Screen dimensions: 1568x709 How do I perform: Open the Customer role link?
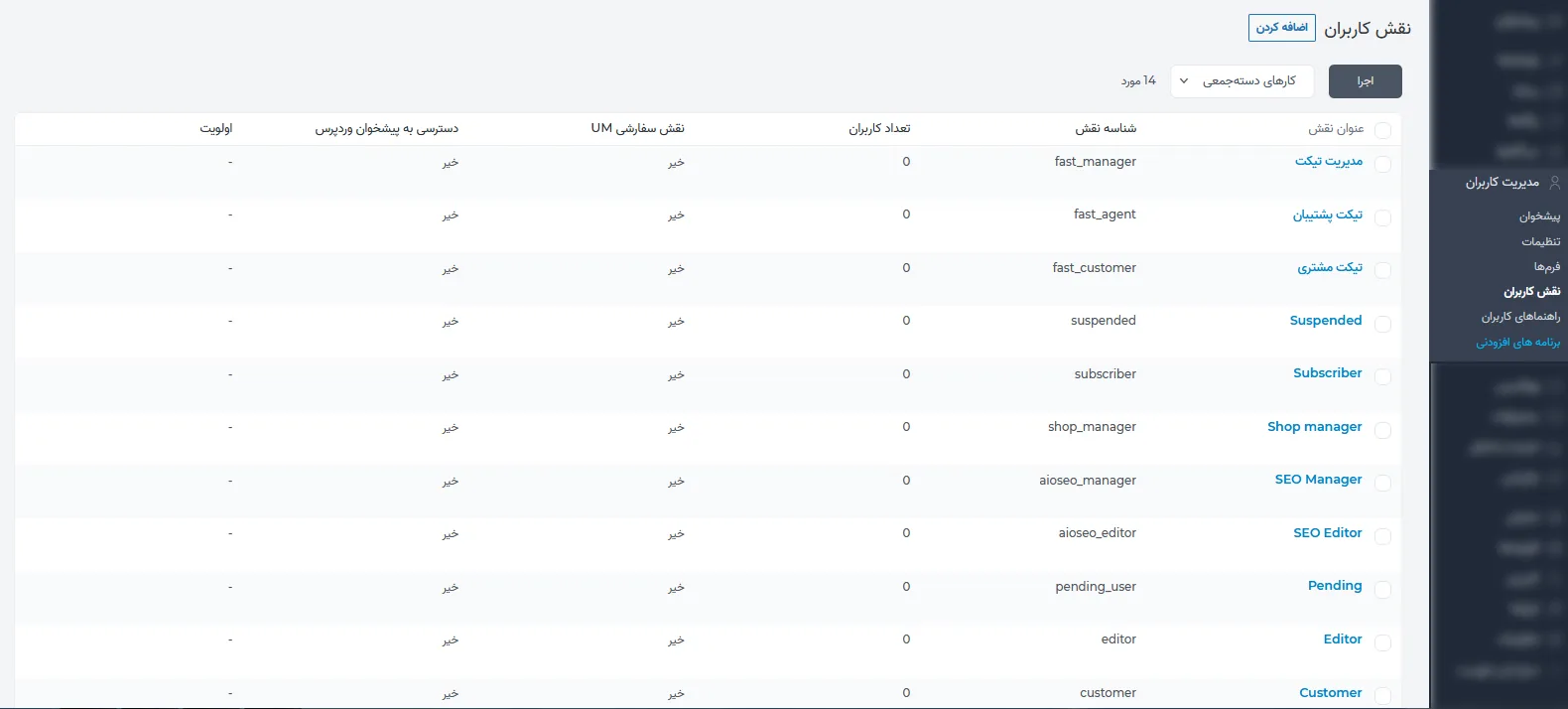pos(1331,693)
